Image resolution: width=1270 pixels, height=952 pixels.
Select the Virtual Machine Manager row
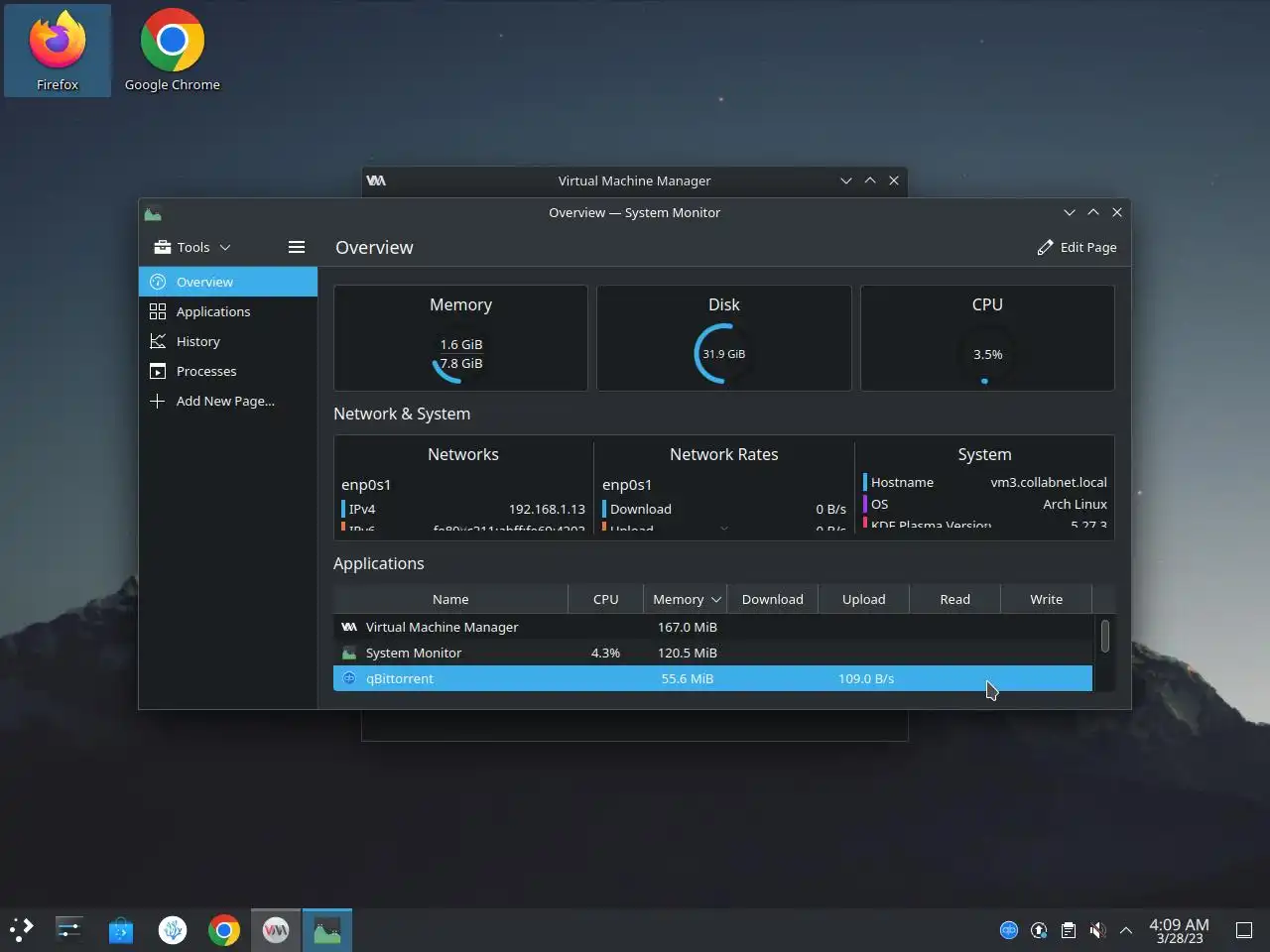click(x=712, y=627)
